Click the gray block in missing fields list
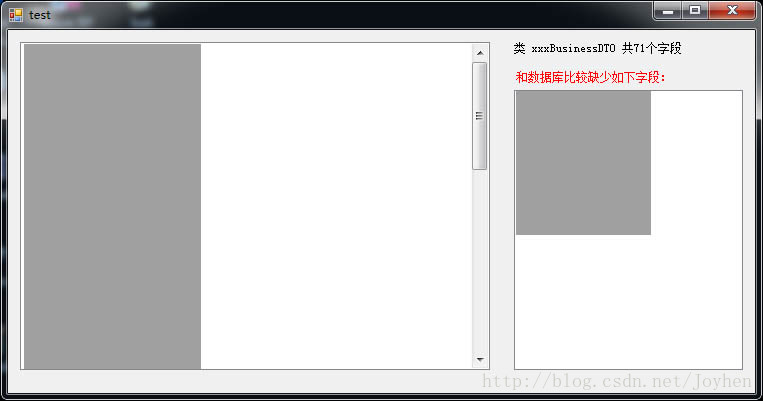 click(x=583, y=163)
